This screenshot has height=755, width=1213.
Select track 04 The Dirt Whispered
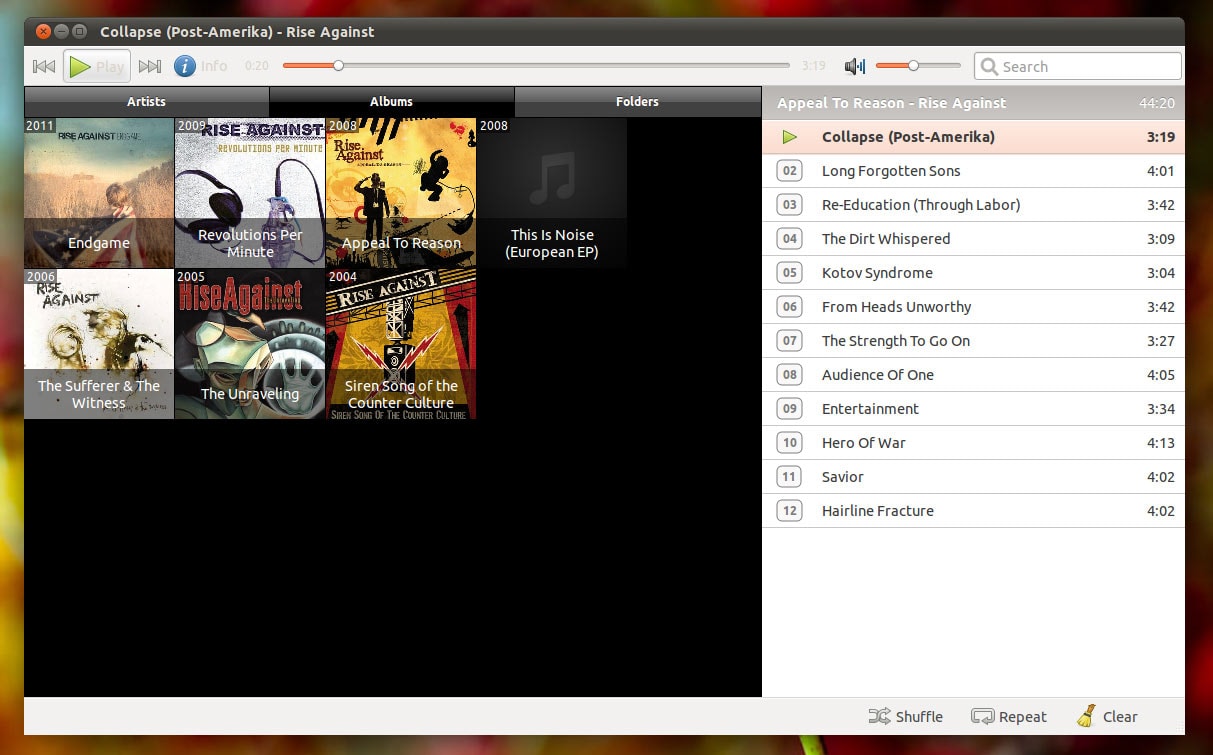[x=973, y=239]
